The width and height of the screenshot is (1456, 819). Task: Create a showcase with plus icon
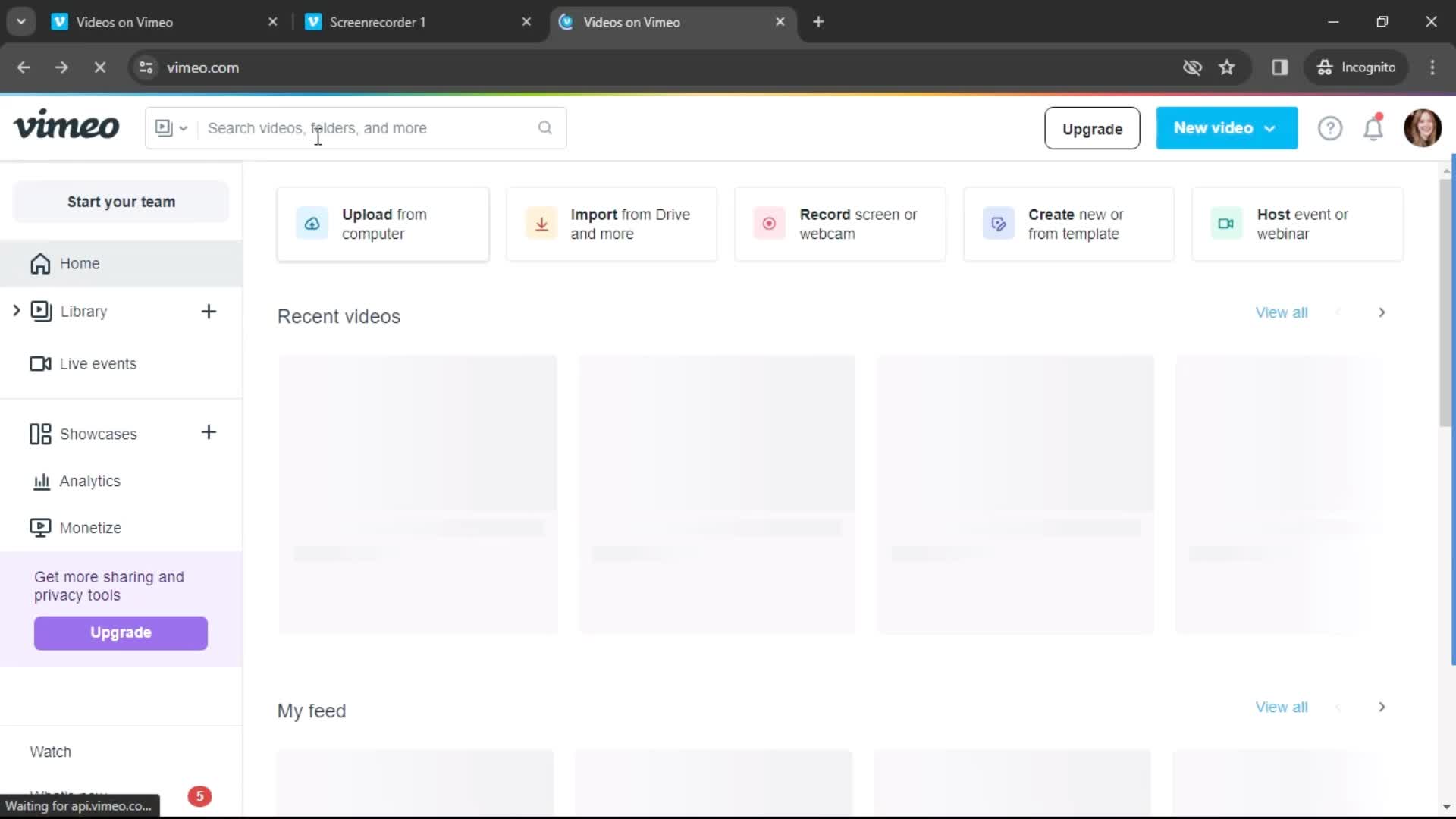(209, 432)
